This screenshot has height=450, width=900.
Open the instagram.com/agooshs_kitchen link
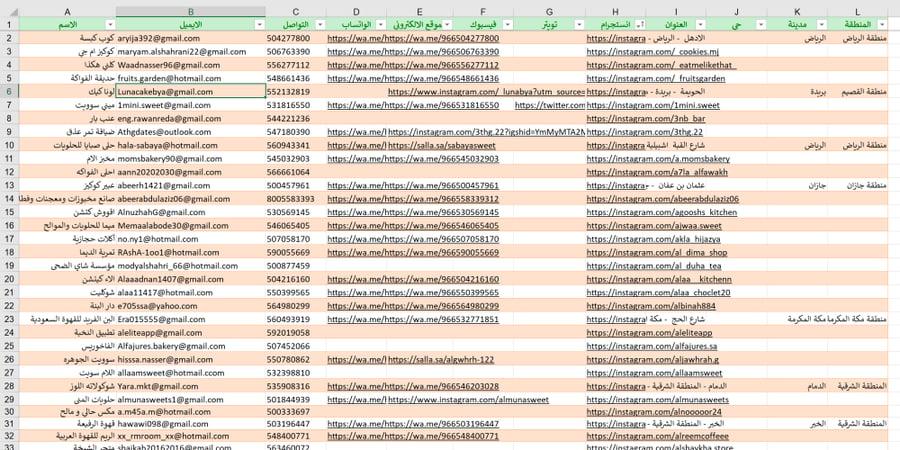point(662,212)
